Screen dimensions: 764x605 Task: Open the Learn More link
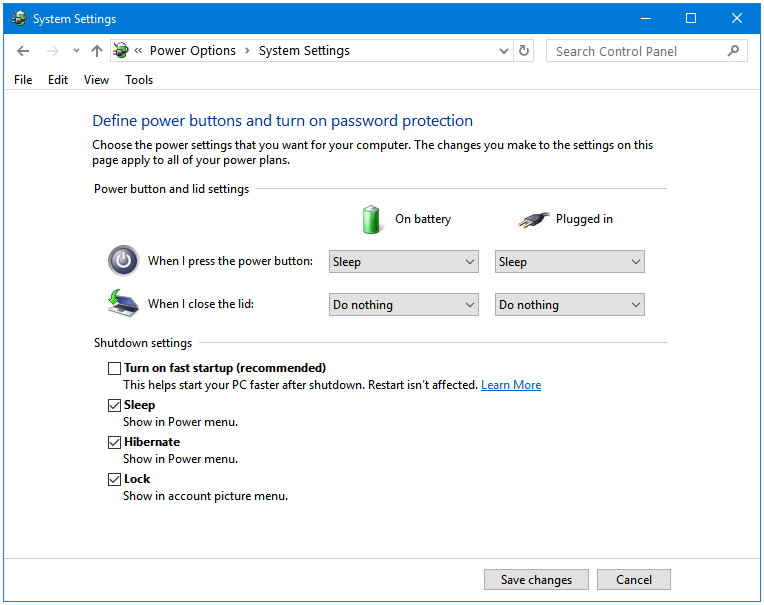coord(511,385)
